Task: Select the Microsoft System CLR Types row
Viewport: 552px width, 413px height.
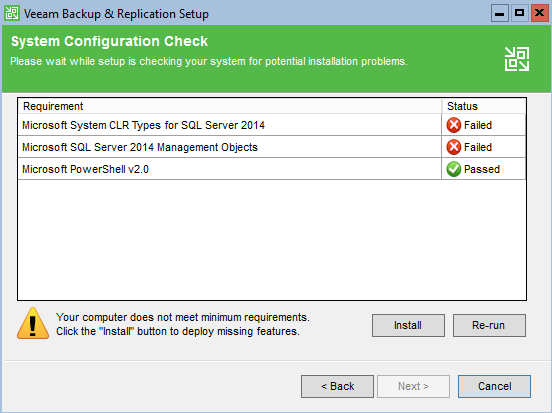Action: (x=272, y=125)
